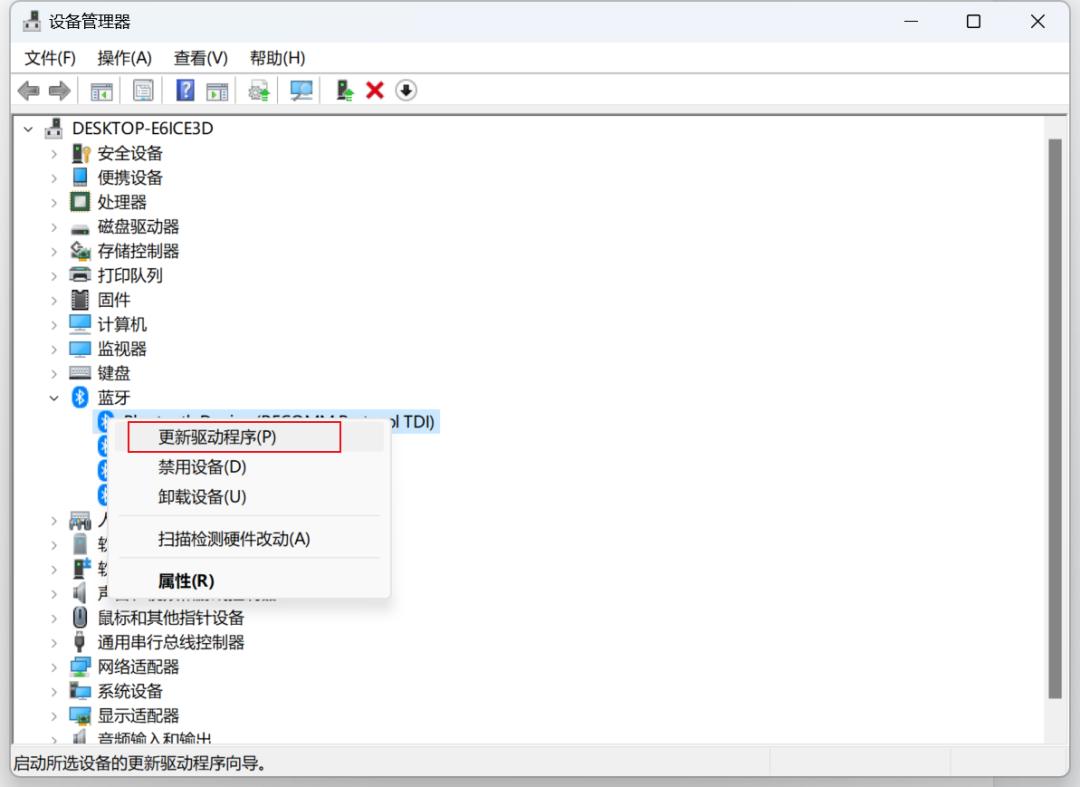Click the 便携设备 category icon
This screenshot has width=1080, height=787.
click(x=80, y=177)
